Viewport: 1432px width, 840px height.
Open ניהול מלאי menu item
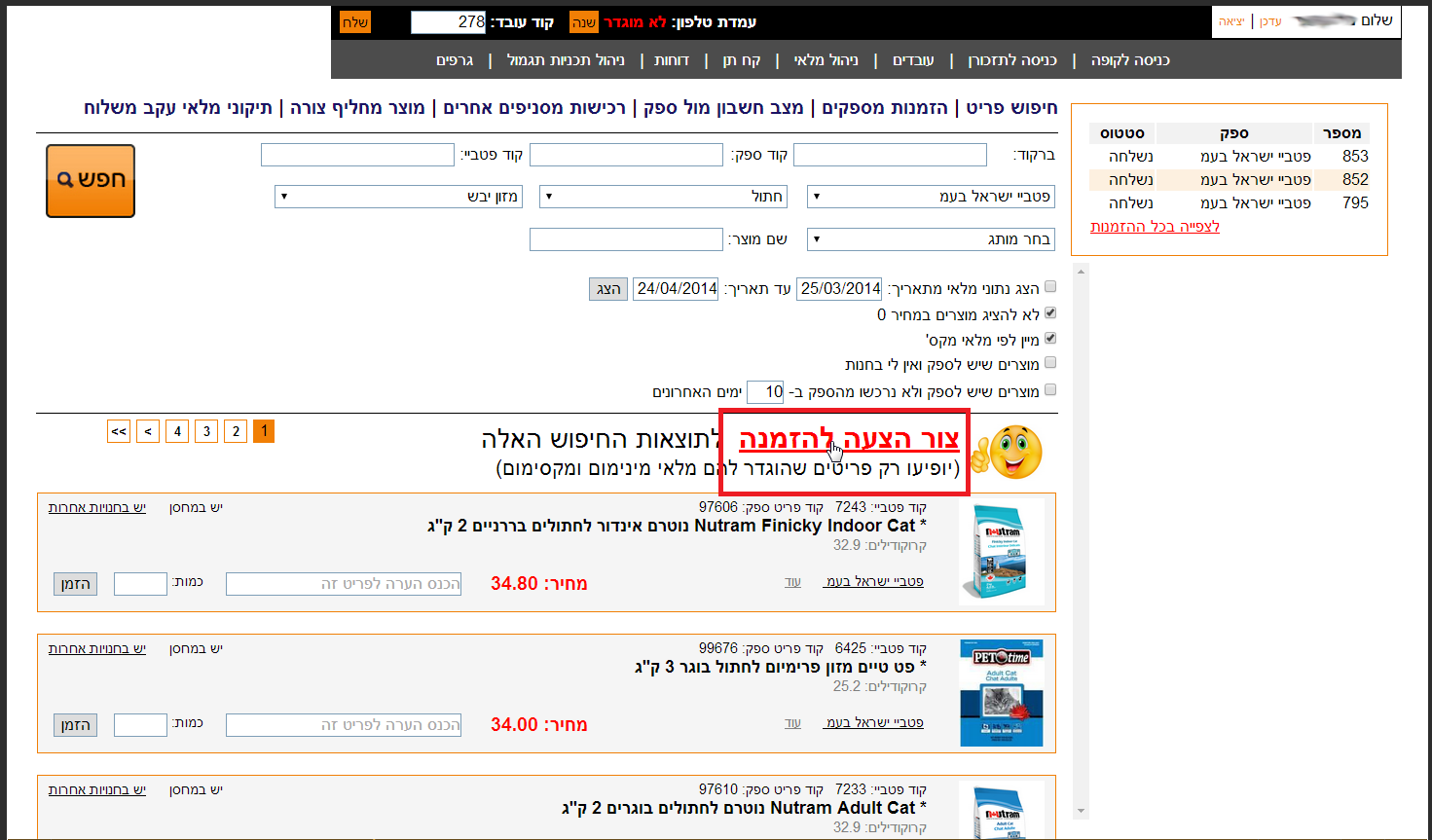coord(826,60)
